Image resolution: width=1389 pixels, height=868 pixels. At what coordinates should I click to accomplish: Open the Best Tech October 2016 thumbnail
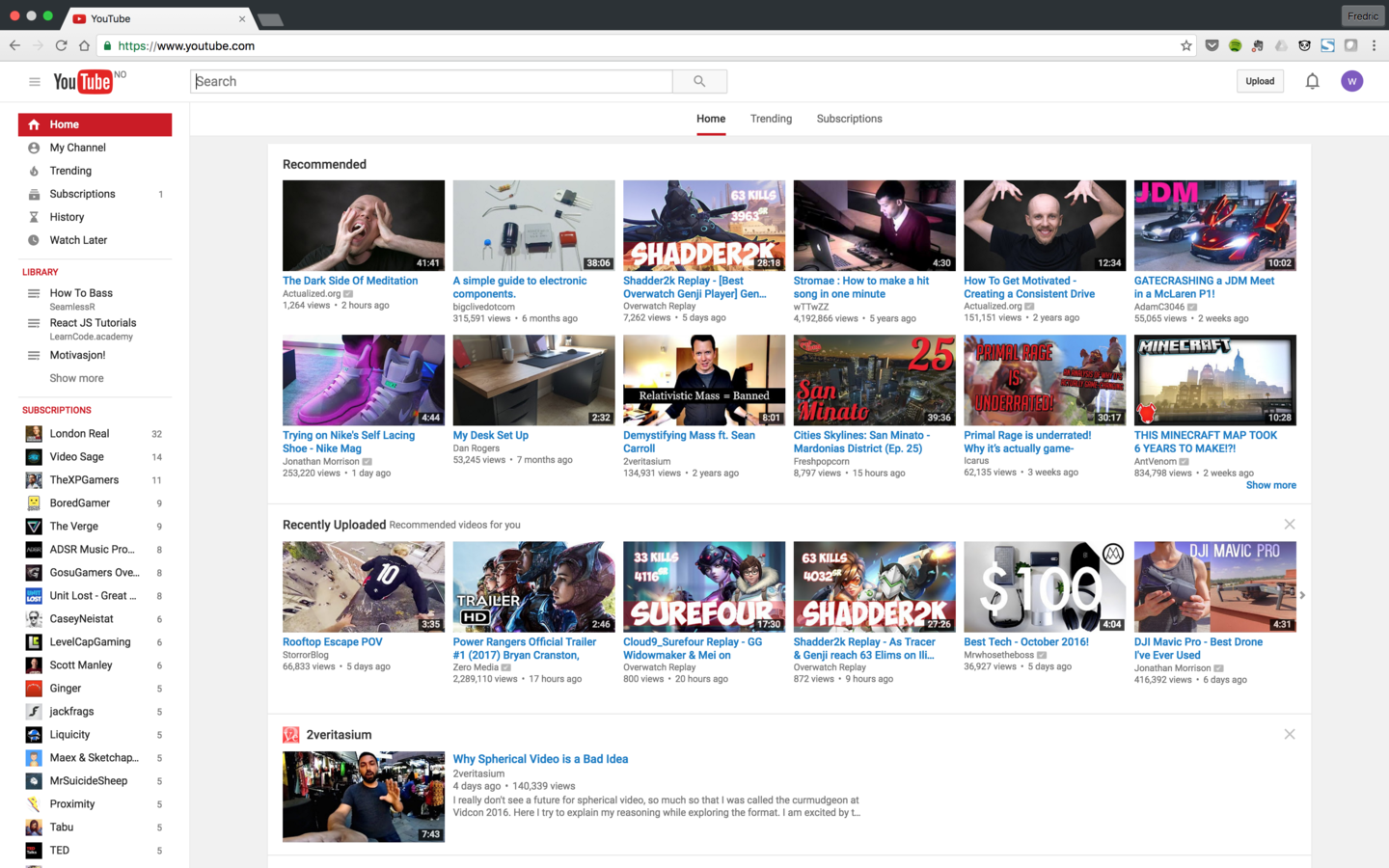click(x=1045, y=586)
